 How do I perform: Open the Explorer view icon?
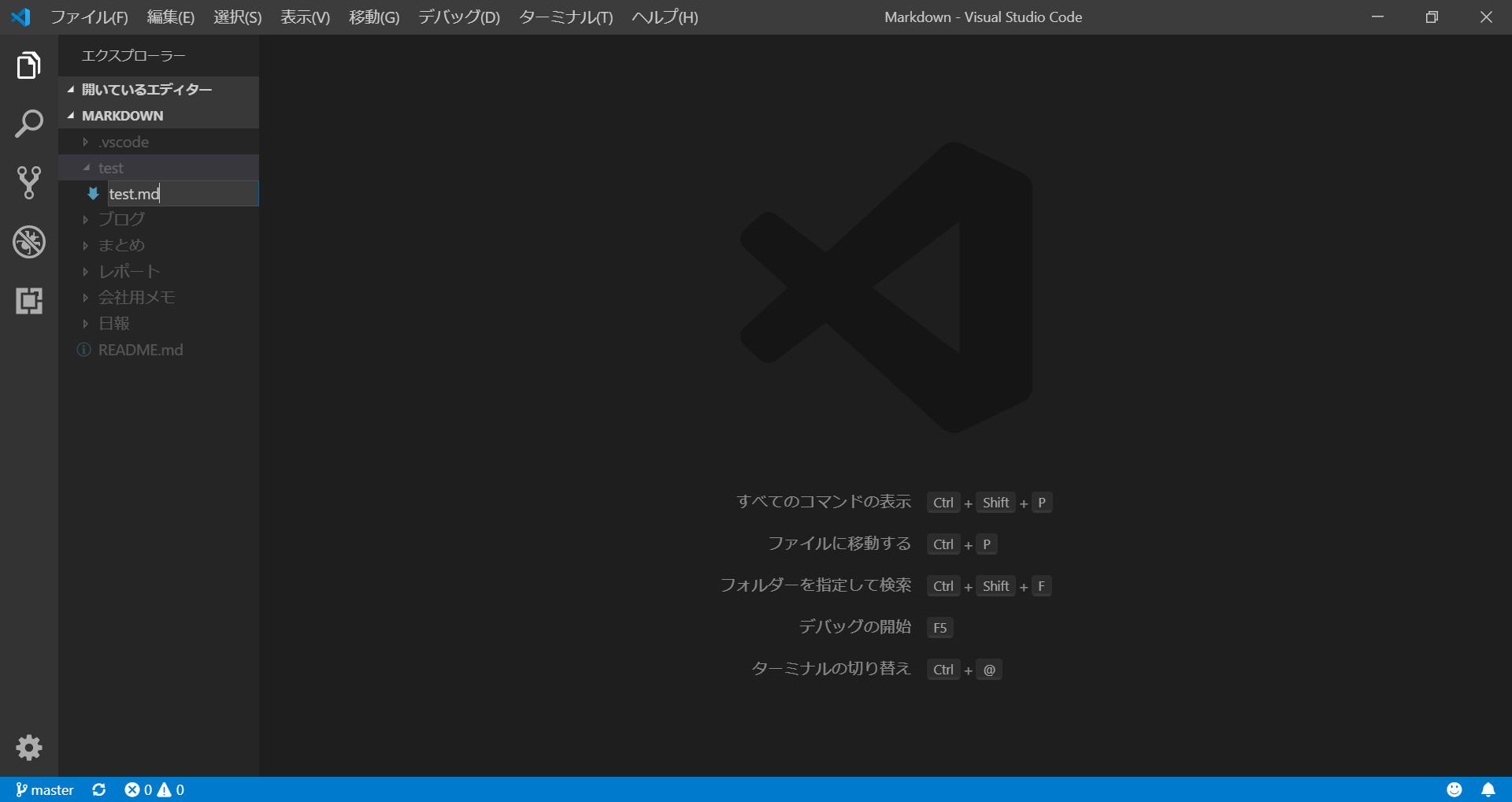pos(29,65)
